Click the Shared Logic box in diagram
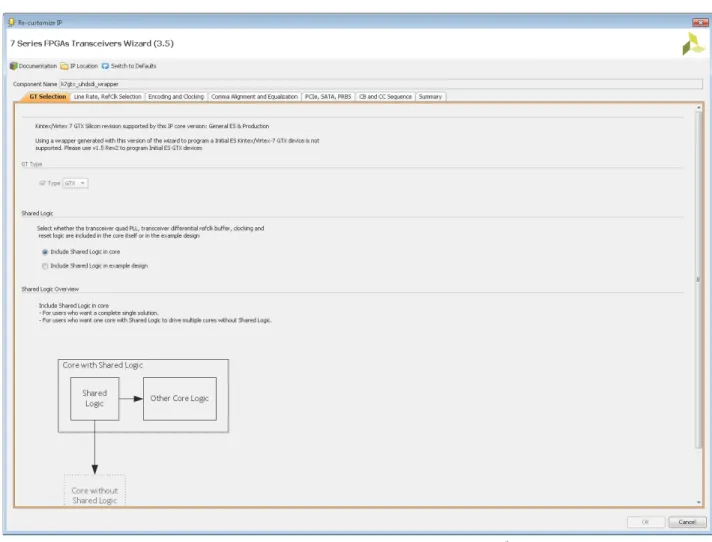 (x=94, y=399)
